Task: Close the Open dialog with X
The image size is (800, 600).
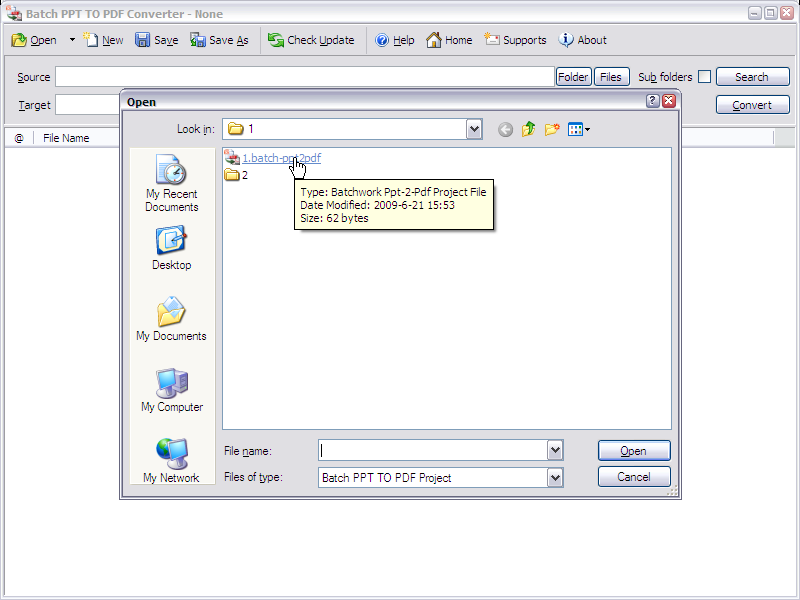Action: click(669, 101)
